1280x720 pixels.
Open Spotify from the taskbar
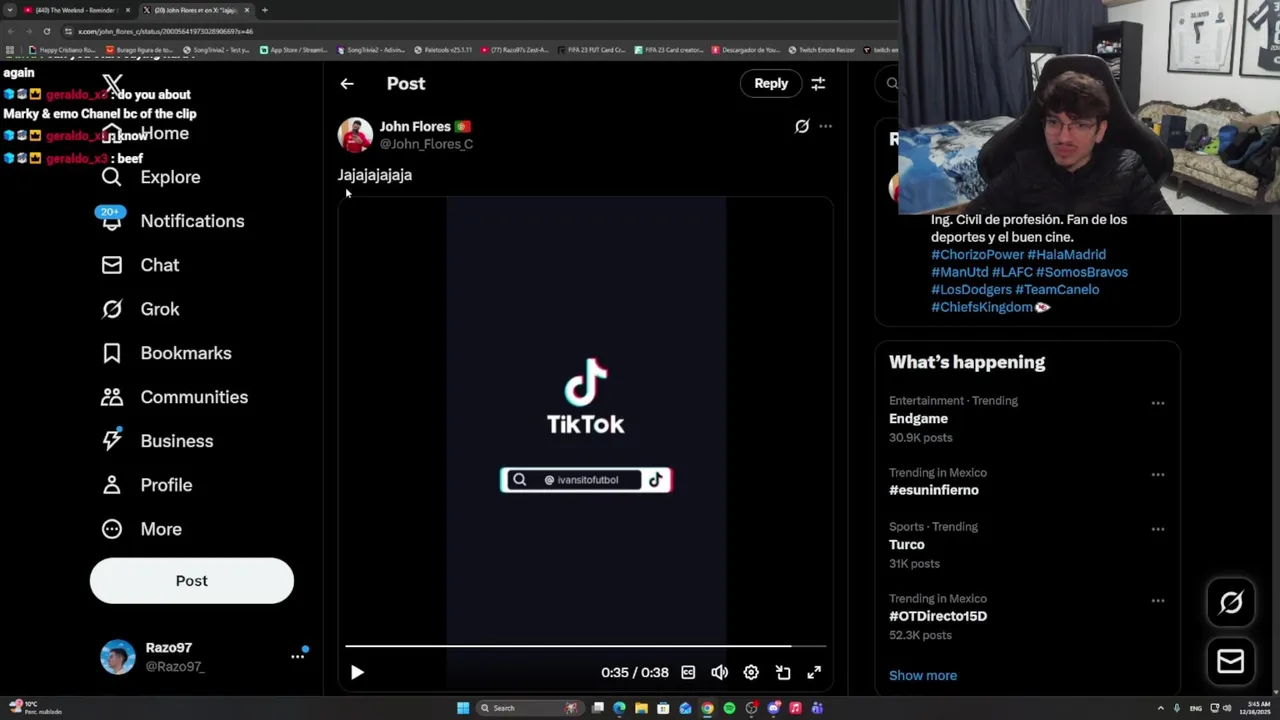coord(729,708)
